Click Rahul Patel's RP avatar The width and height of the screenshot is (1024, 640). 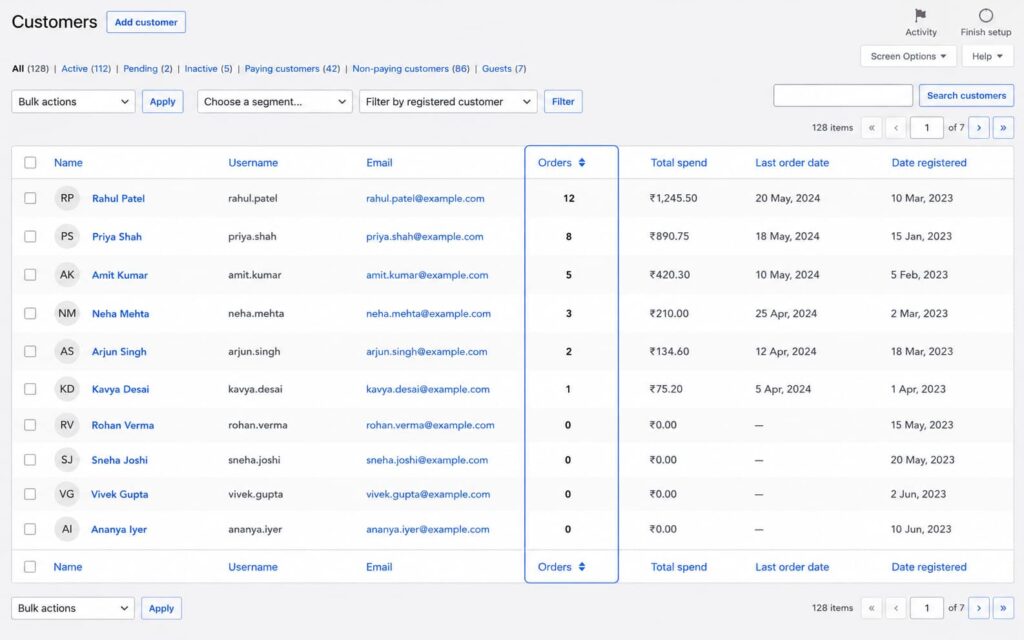tap(67, 198)
